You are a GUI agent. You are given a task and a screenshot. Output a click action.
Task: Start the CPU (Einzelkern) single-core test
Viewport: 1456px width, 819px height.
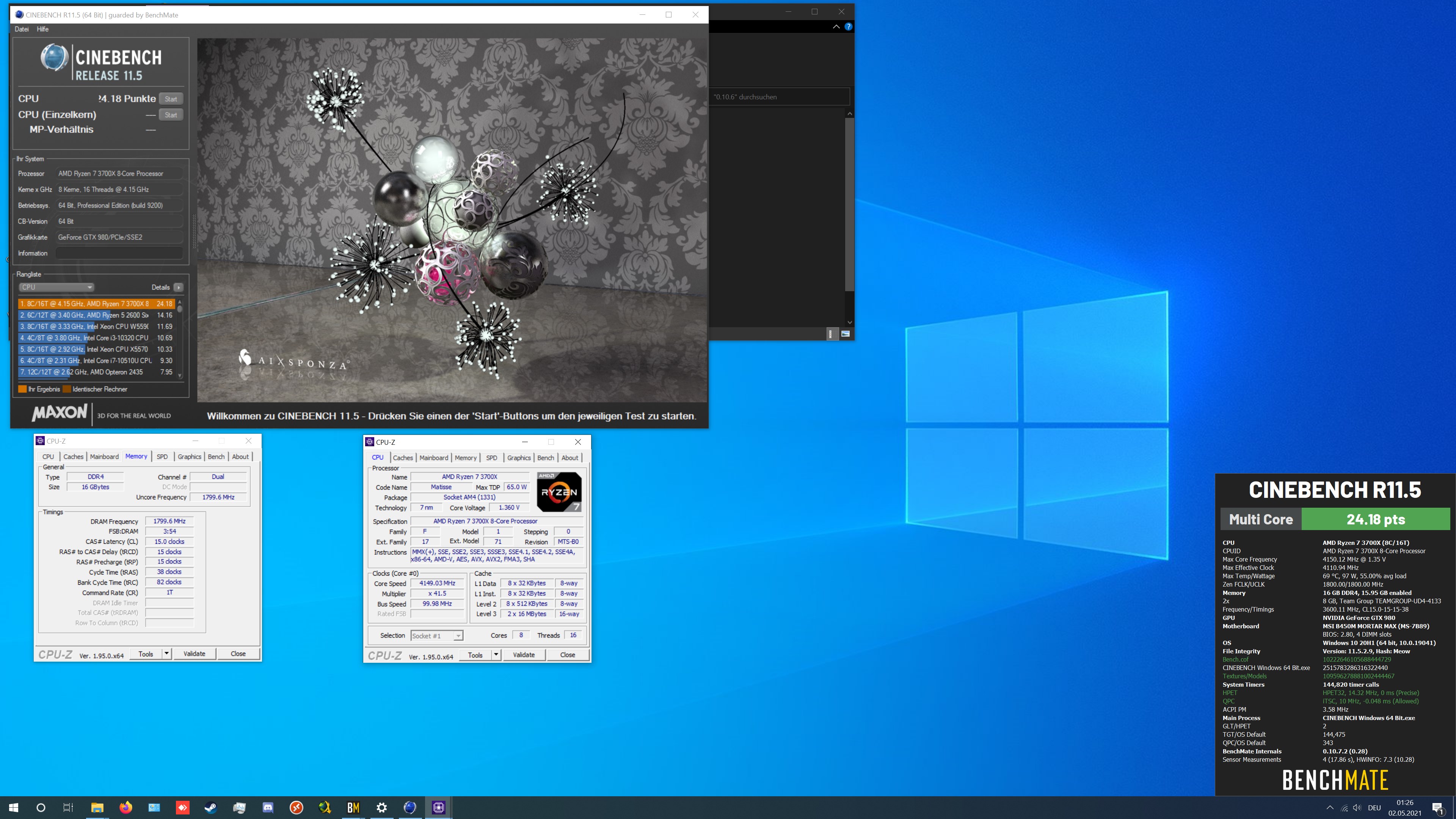(171, 115)
